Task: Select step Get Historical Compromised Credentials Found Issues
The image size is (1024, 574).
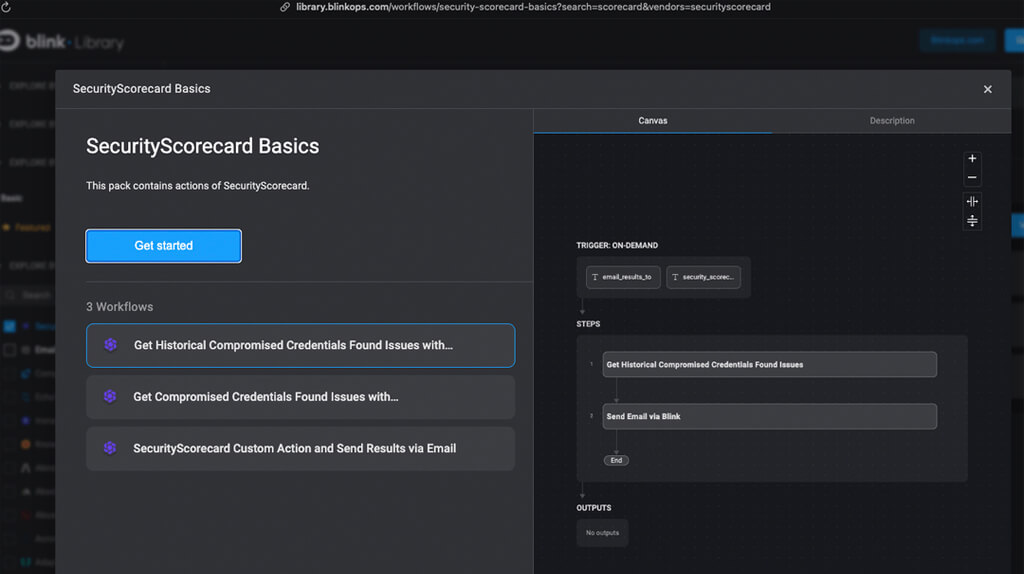Action: [x=769, y=364]
